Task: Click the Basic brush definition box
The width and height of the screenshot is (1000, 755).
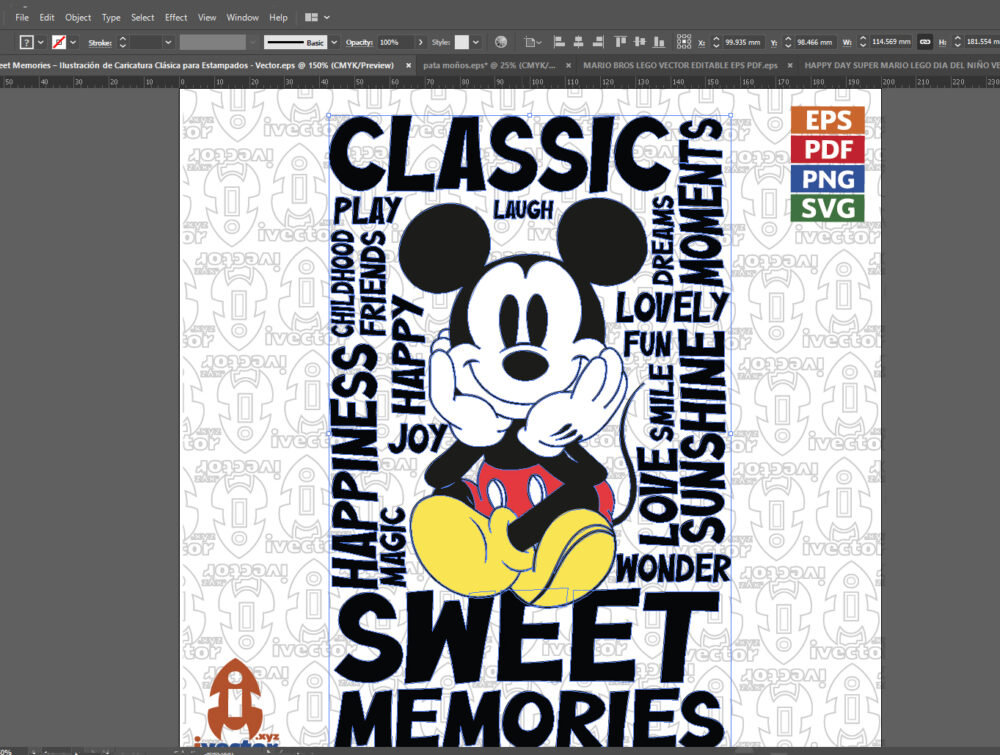Action: pyautogui.click(x=295, y=42)
